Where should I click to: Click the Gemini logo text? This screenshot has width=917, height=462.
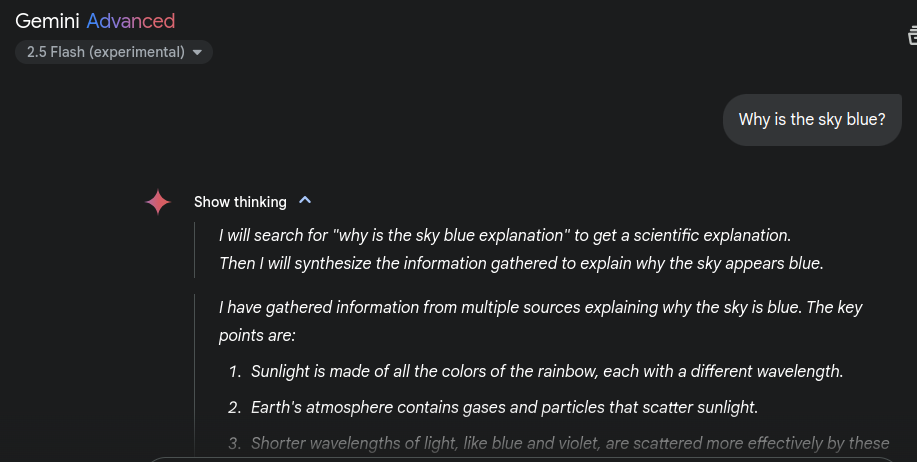coord(47,21)
